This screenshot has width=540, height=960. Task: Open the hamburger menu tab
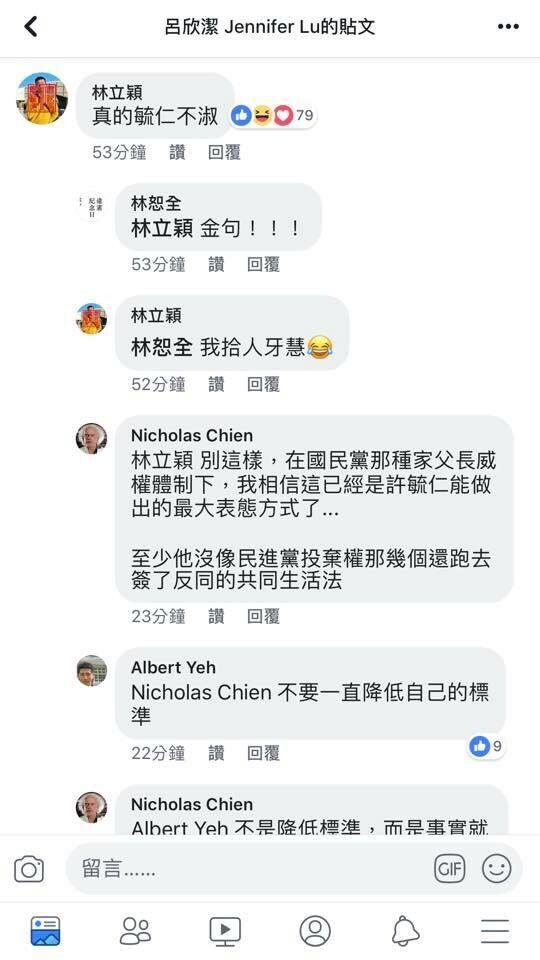click(x=495, y=931)
